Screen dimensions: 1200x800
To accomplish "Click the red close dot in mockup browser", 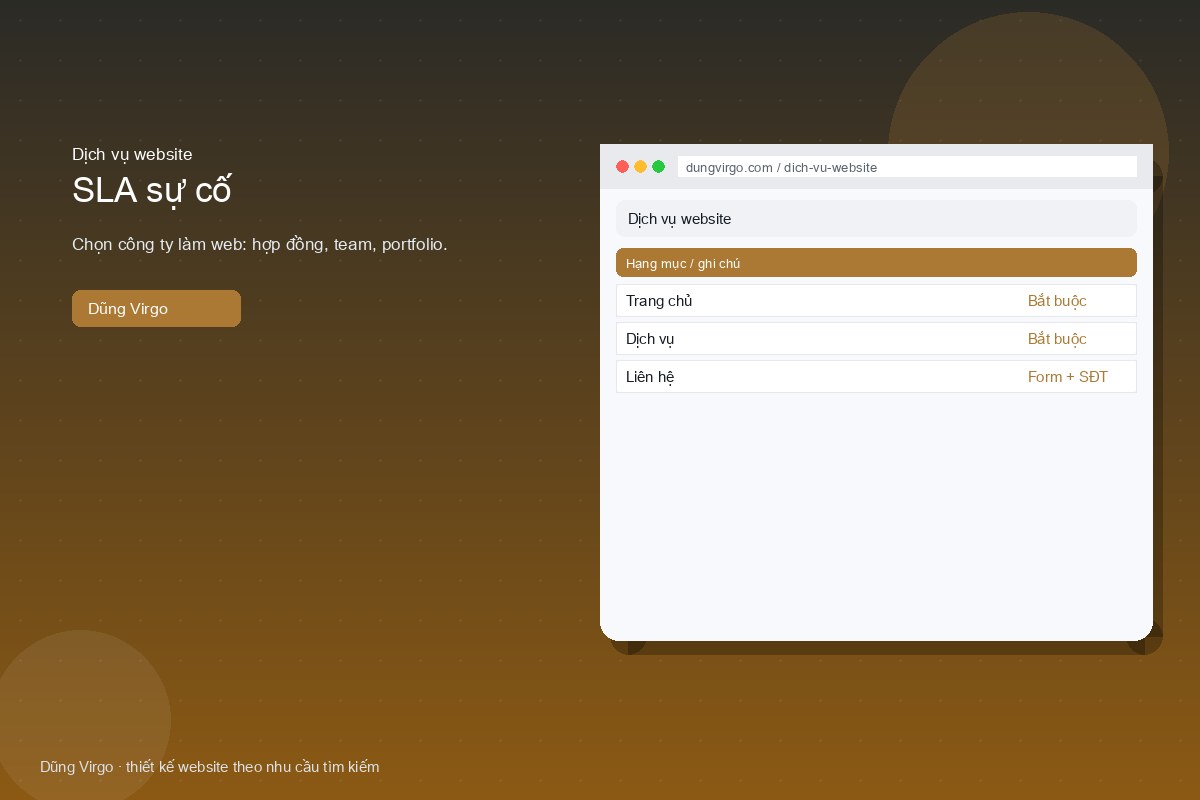I will tap(622, 167).
